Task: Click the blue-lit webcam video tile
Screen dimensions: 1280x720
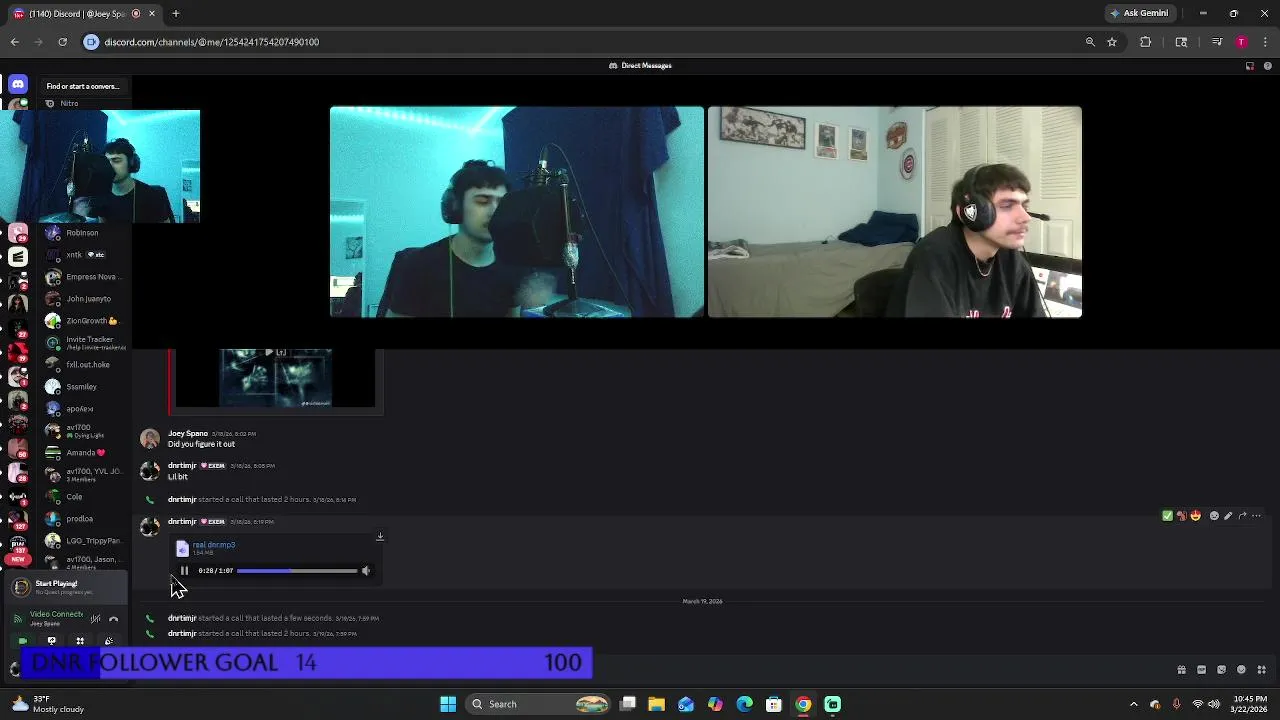Action: click(517, 212)
